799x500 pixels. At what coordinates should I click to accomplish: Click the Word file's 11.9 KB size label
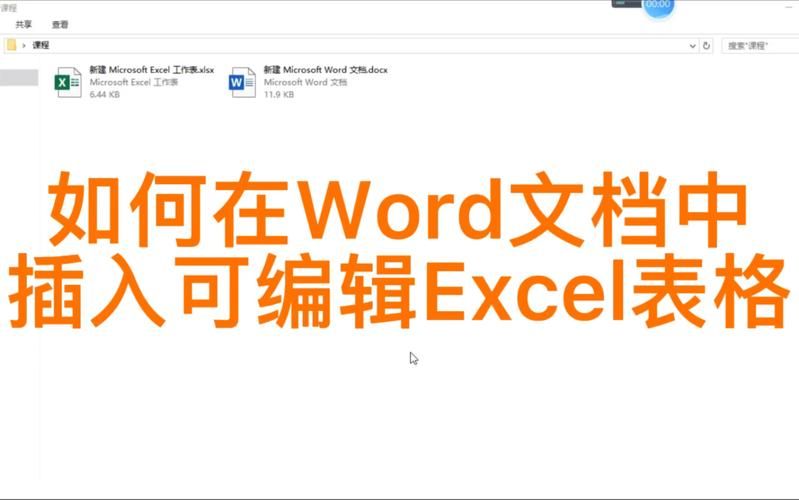pos(279,94)
